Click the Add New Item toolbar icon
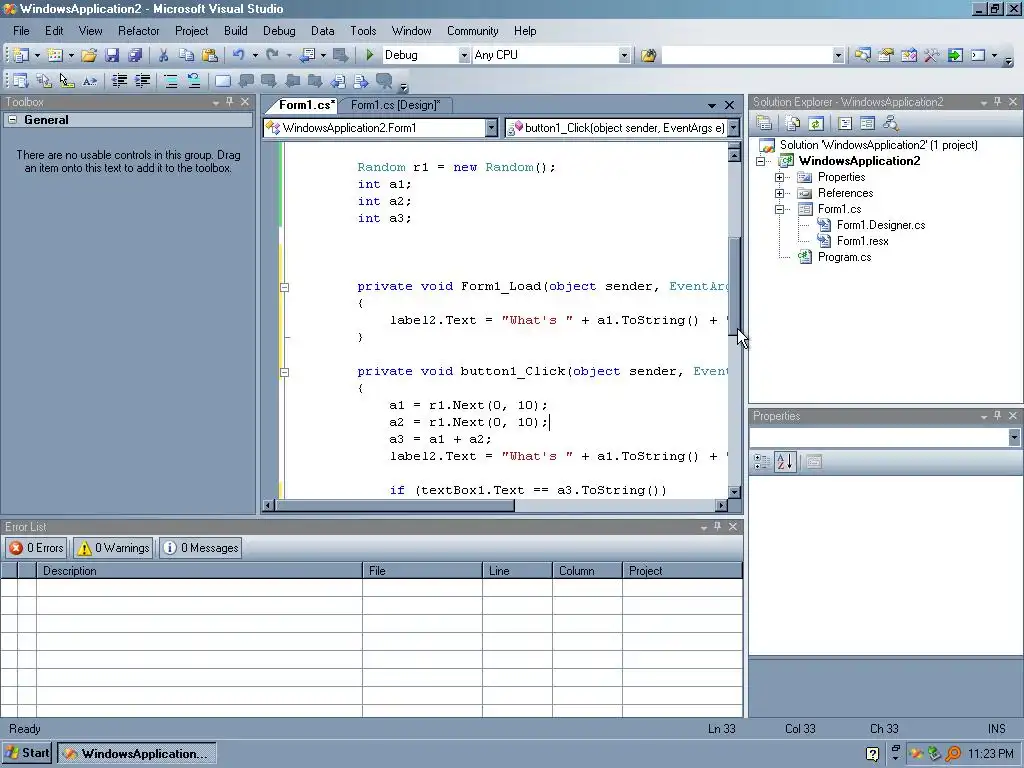1024x768 pixels. 56,56
